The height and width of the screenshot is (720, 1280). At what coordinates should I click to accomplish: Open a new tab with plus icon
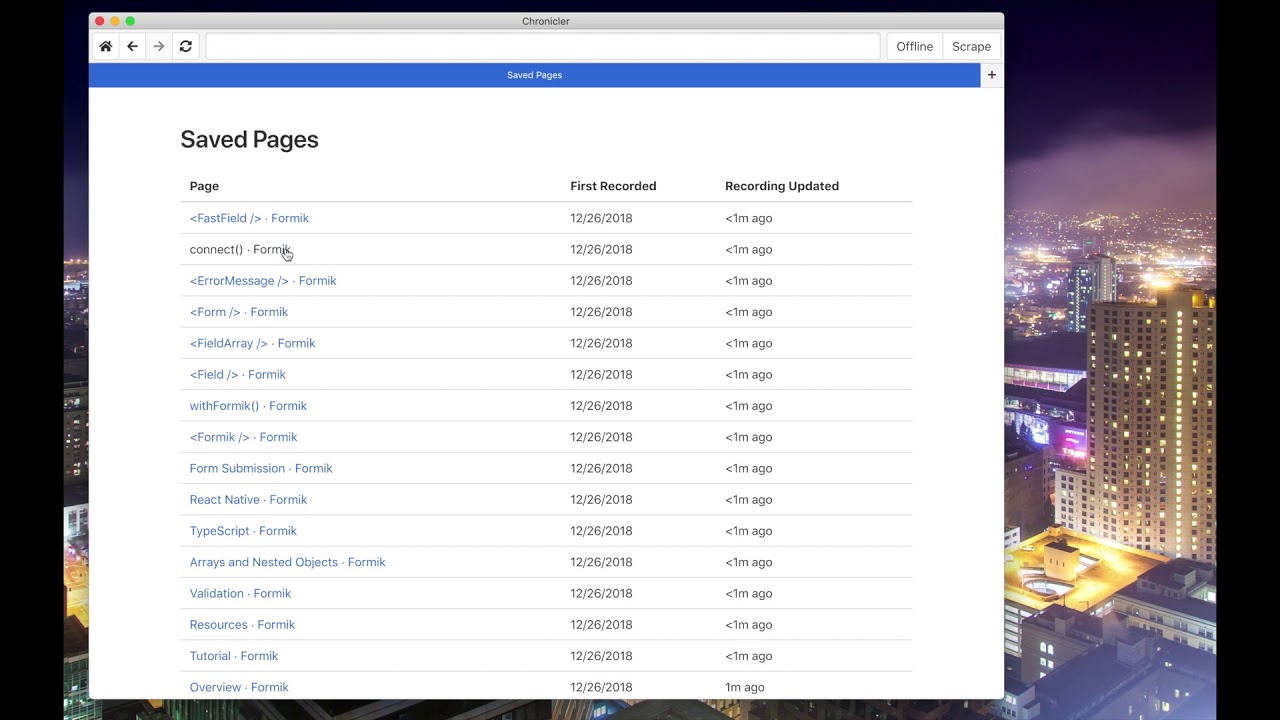click(x=992, y=75)
